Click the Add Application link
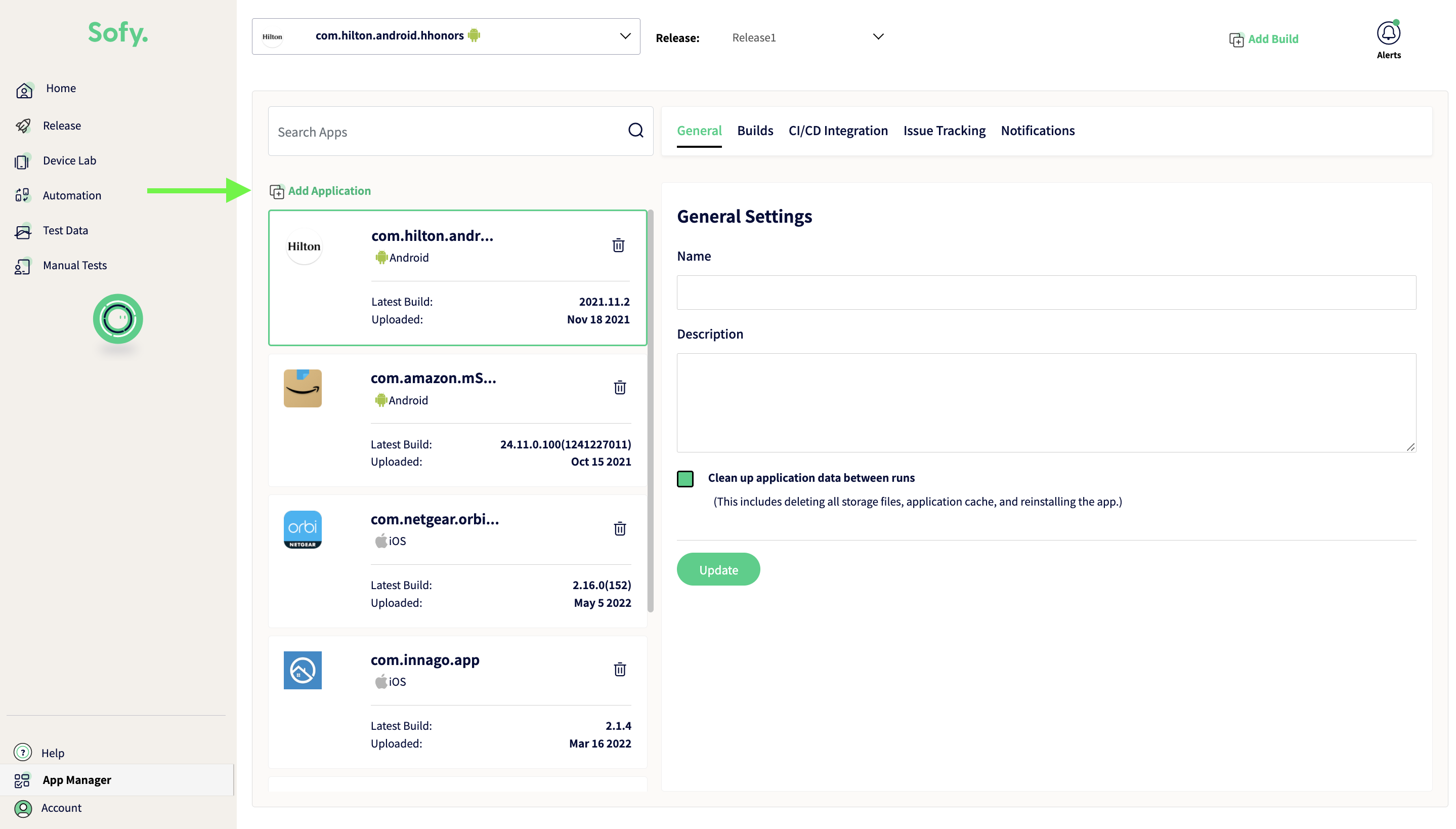This screenshot has width=1456, height=829. click(328, 191)
